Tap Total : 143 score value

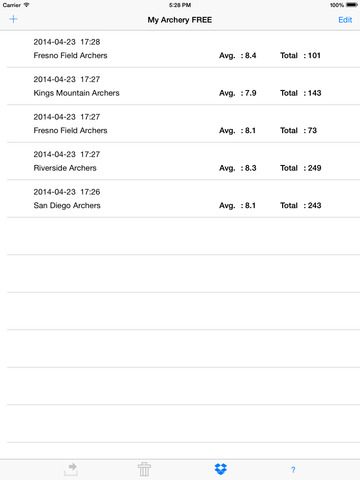coord(301,93)
